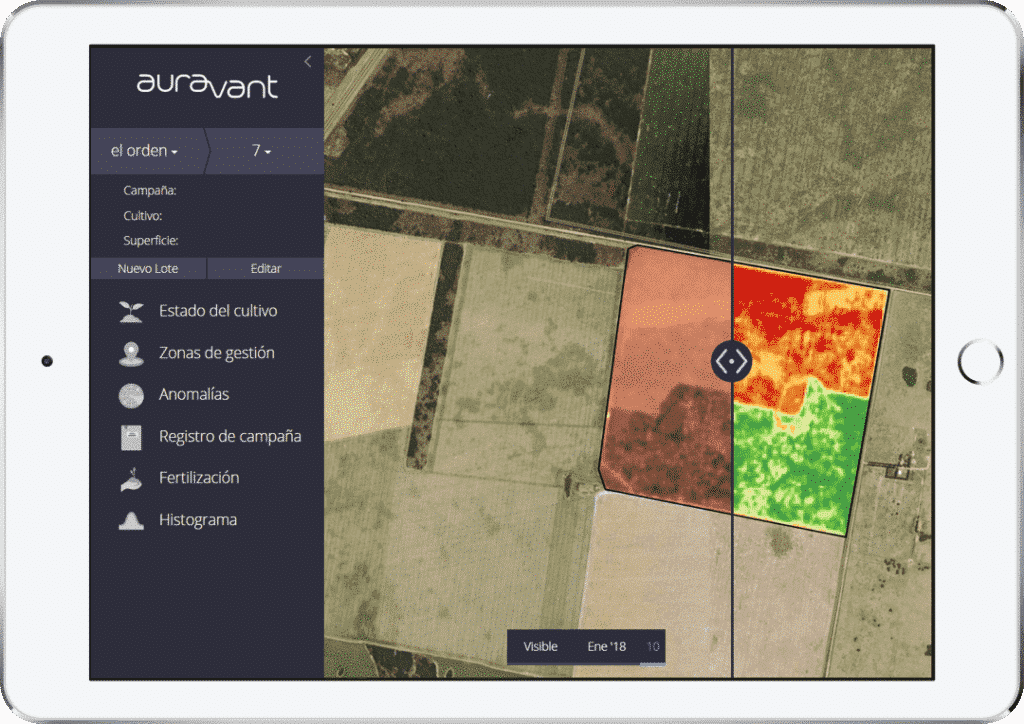The width and height of the screenshot is (1024, 724).
Task: Click the notebook icon for Registro de campaña
Action: coord(131,437)
